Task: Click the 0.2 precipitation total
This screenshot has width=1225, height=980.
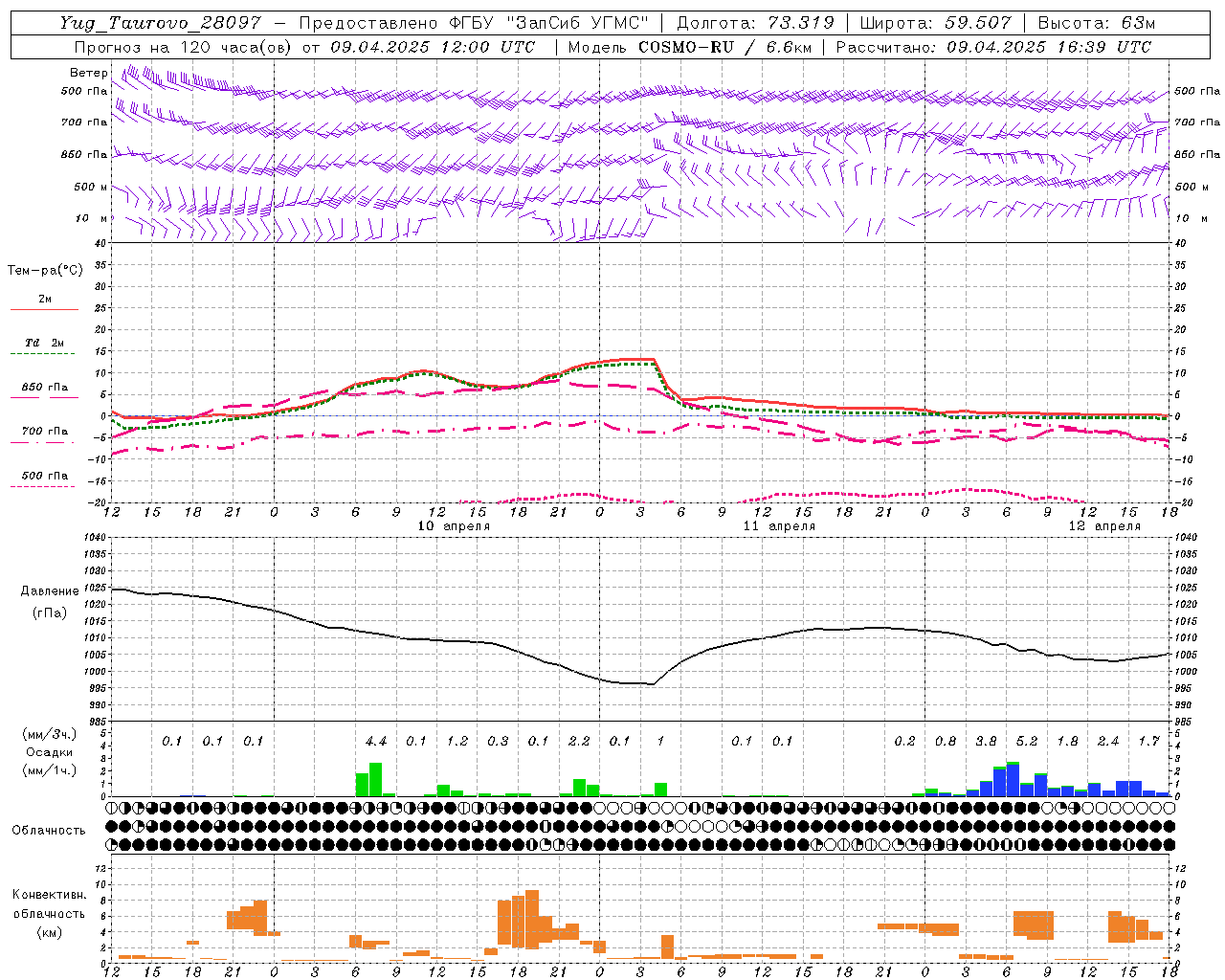Action: click(x=904, y=742)
